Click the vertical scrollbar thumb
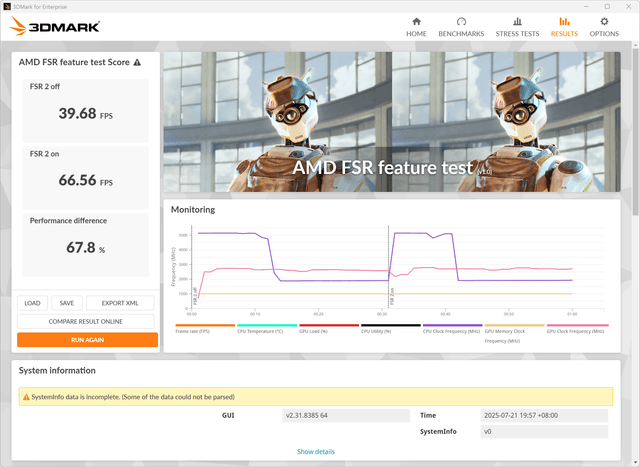 (636, 131)
